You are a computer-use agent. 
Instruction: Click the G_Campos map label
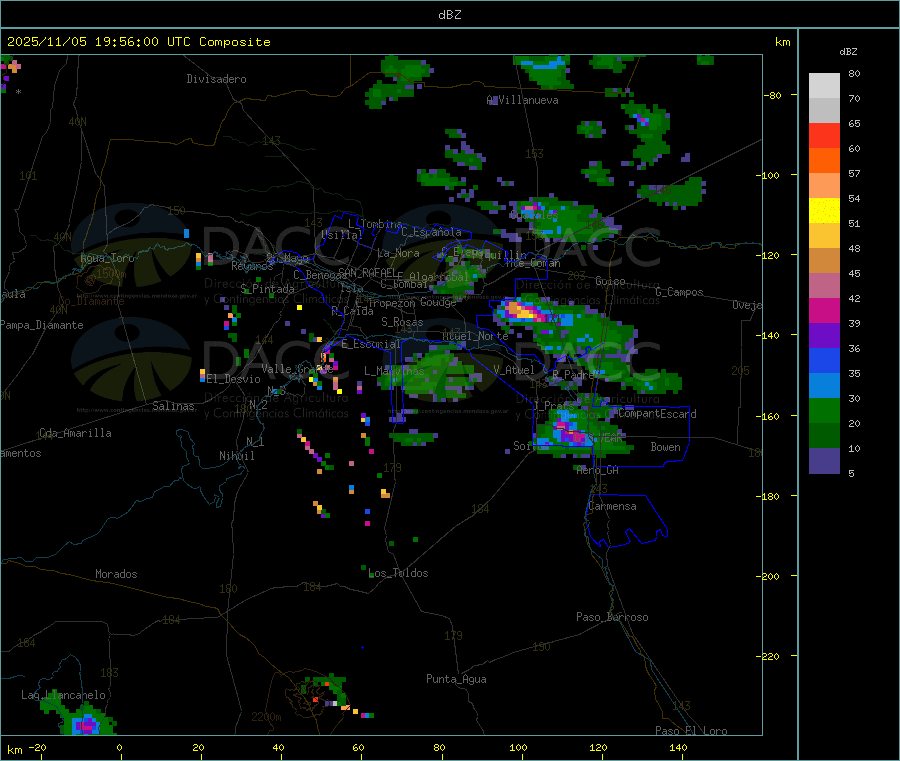[x=679, y=292]
